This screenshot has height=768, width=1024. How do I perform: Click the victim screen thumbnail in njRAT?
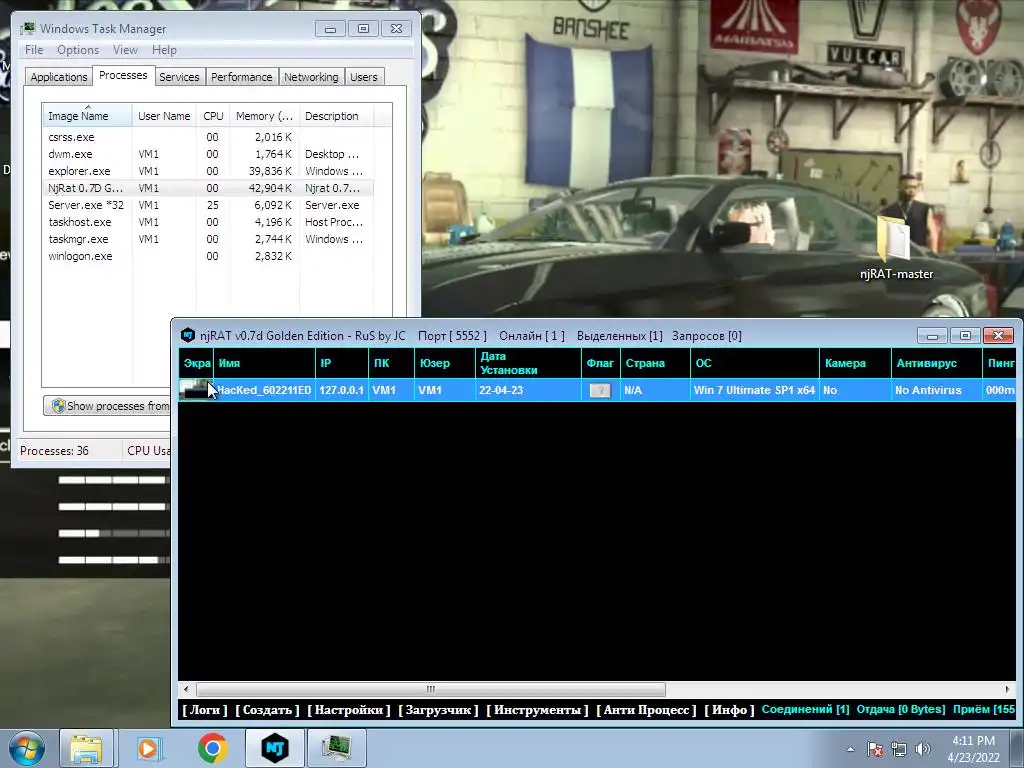196,390
